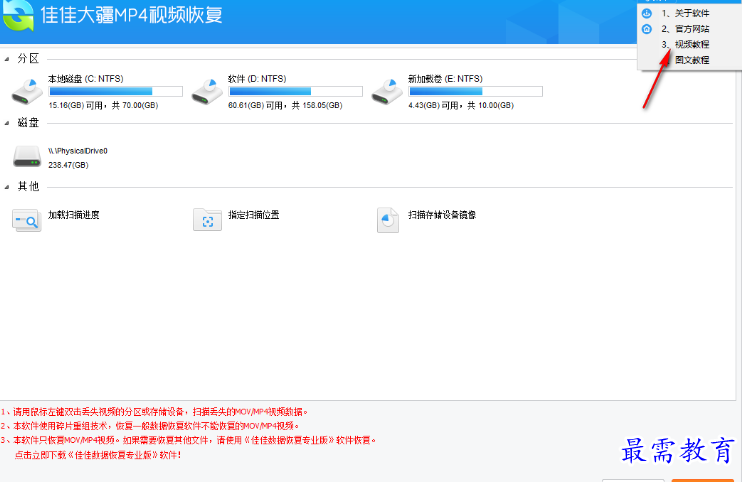Screen dimensions: 743x482
Task: Select the 本地磁盘 (C: NTFS) label
Action: tap(86, 79)
